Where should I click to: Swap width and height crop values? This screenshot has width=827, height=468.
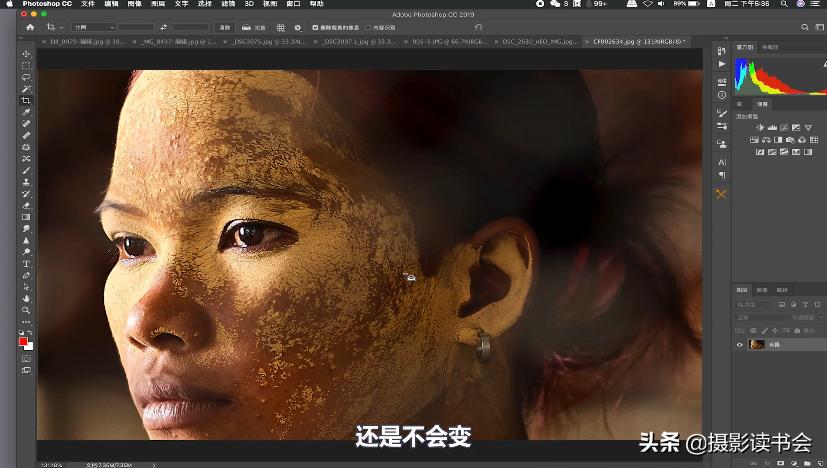pyautogui.click(x=164, y=27)
